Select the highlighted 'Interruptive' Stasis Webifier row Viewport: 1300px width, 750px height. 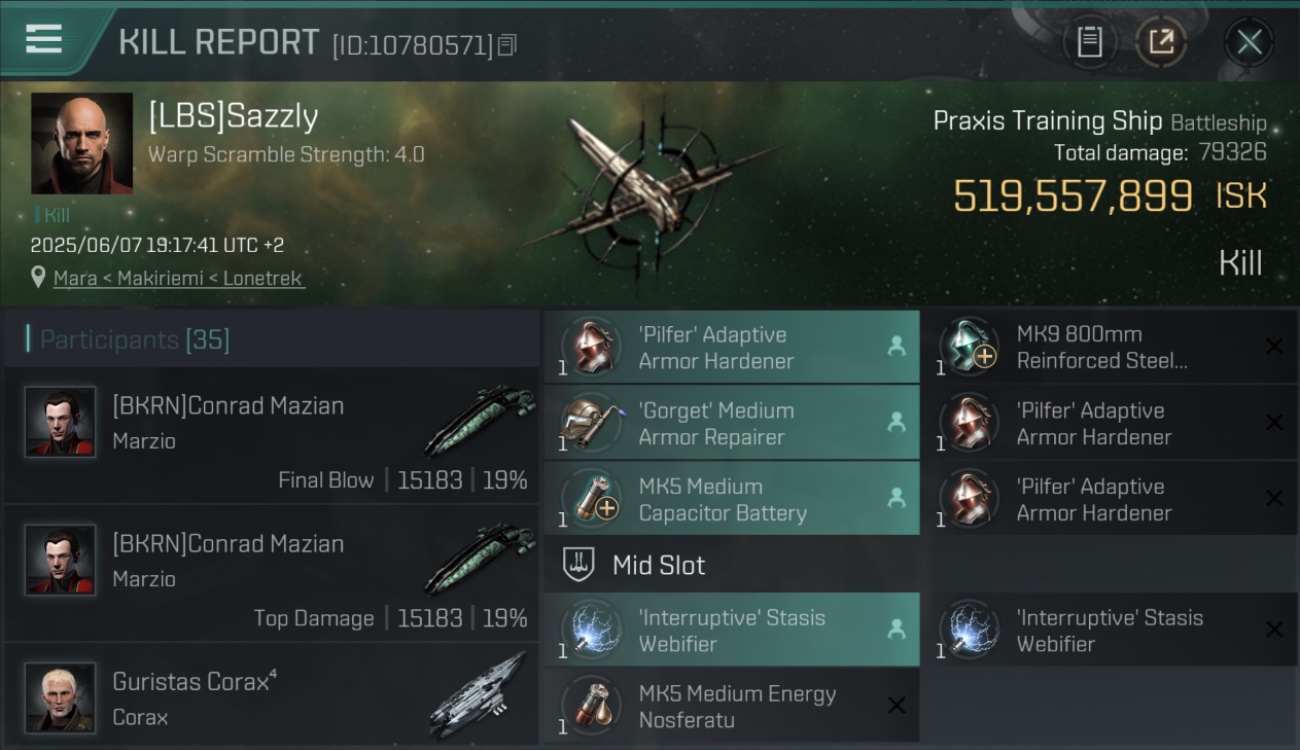pyautogui.click(x=732, y=630)
